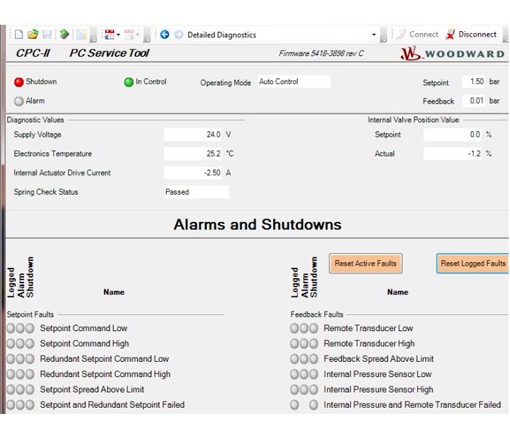Click the grayed calendar-style toolbar icon
The height and width of the screenshot is (441, 510).
point(129,34)
